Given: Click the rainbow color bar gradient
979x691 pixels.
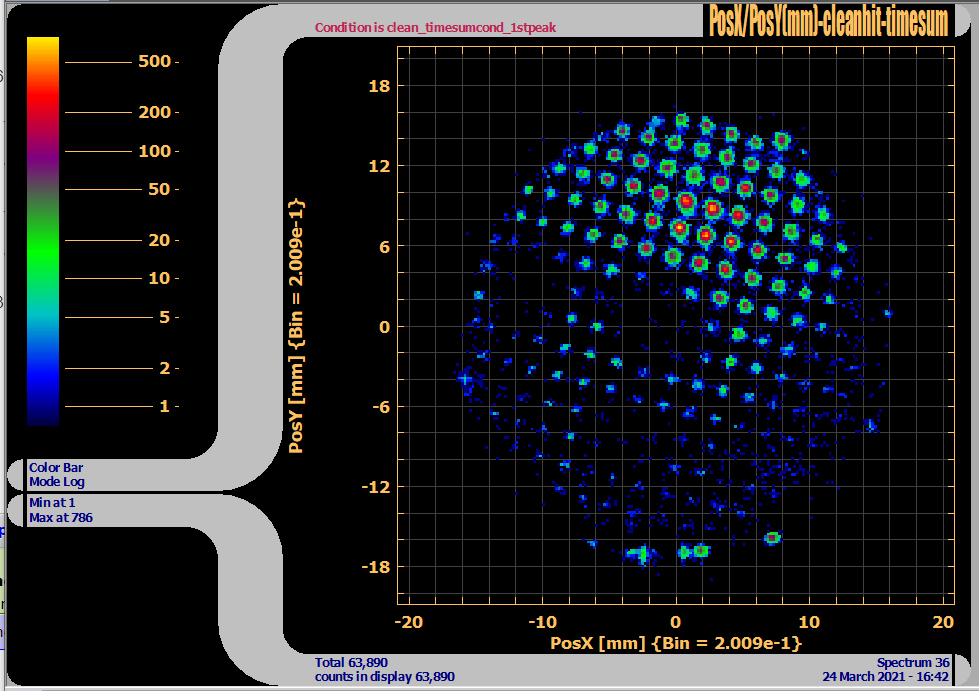Looking at the screenshot, I should click(43, 230).
